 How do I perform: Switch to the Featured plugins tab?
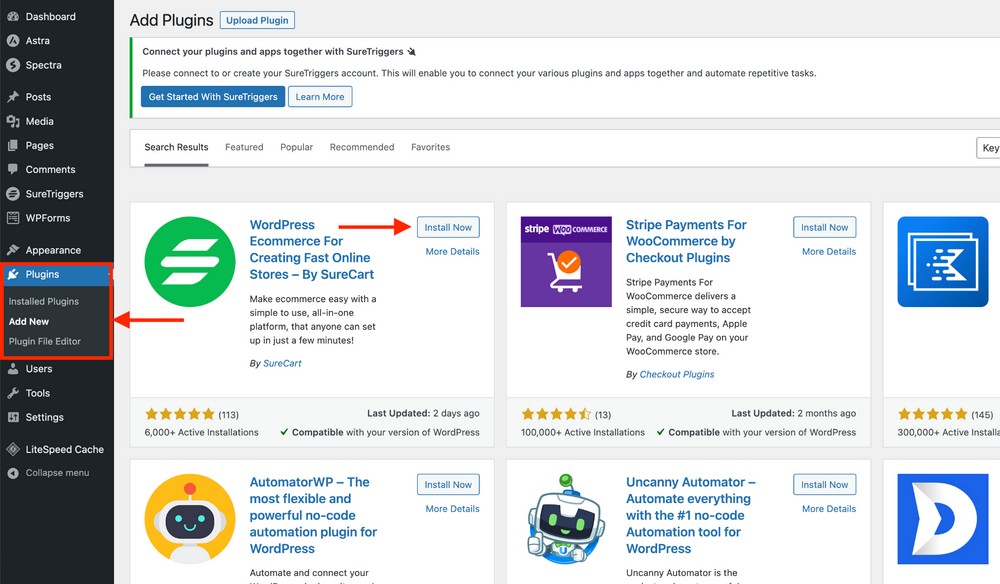(243, 146)
